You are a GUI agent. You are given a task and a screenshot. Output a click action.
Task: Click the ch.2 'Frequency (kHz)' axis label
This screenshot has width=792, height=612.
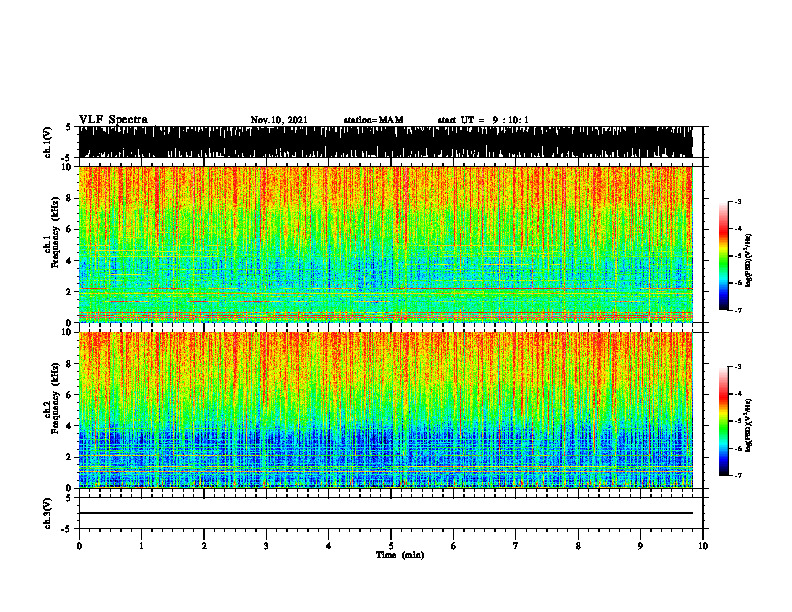[55, 398]
